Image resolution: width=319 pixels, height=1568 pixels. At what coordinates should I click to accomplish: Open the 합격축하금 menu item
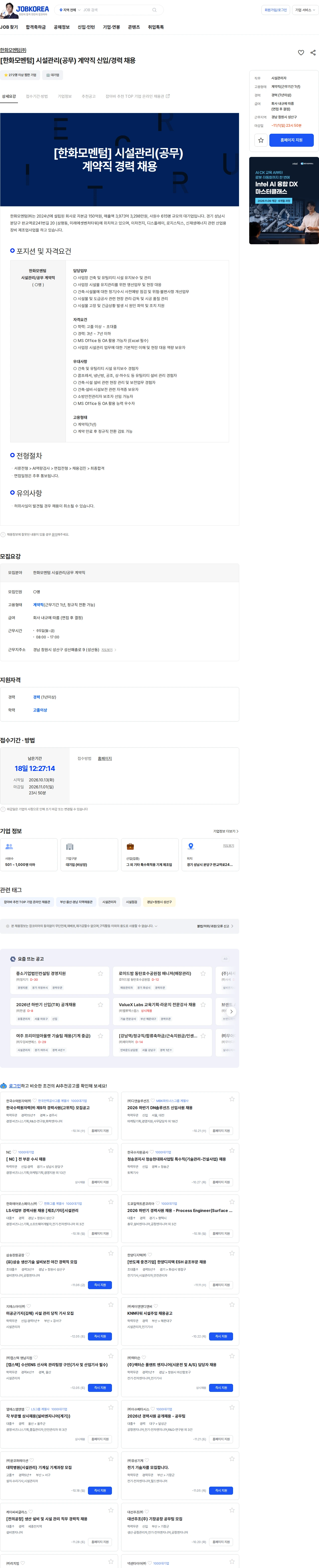(36, 27)
